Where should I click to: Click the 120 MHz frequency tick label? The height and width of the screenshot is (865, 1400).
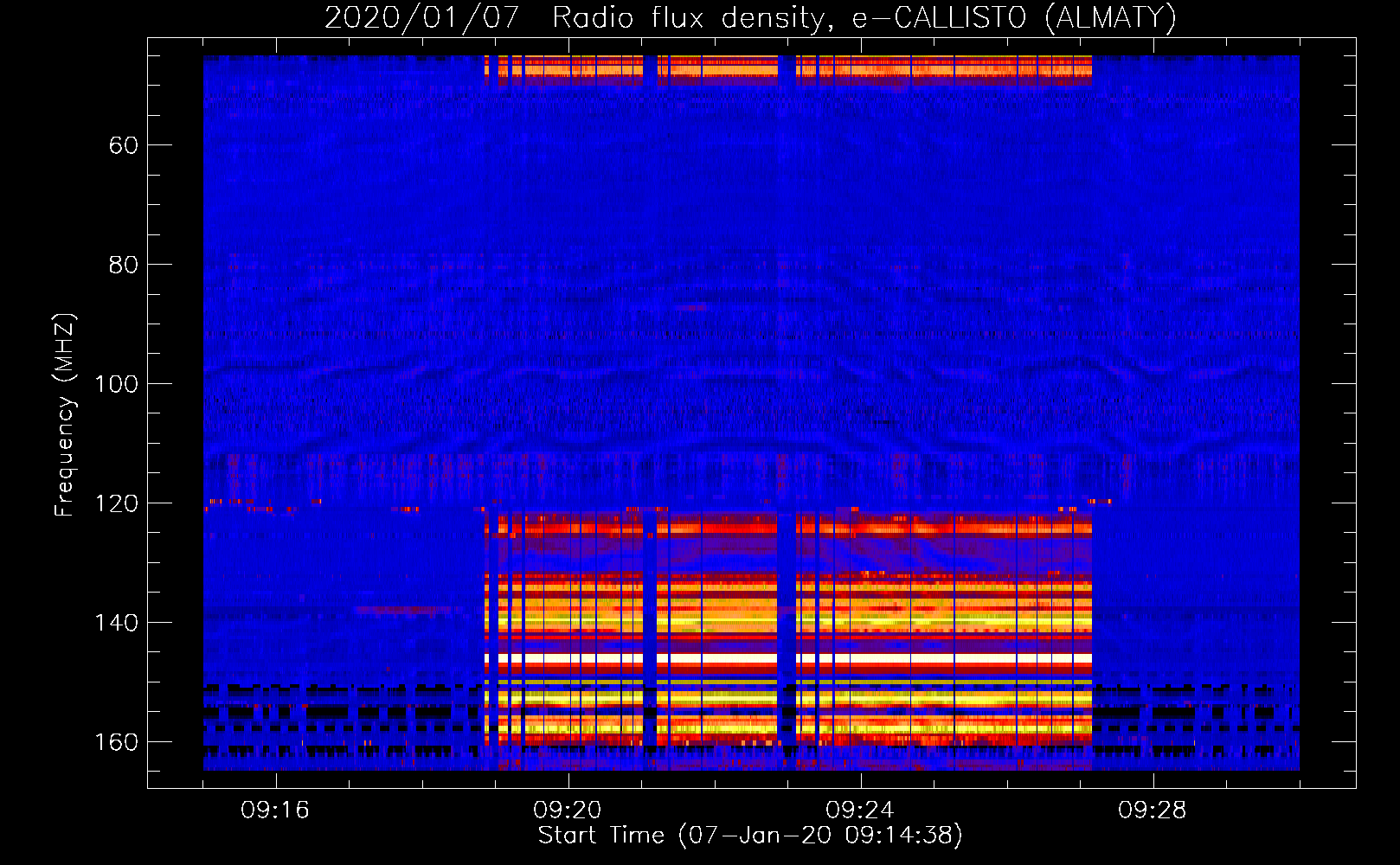[116, 503]
